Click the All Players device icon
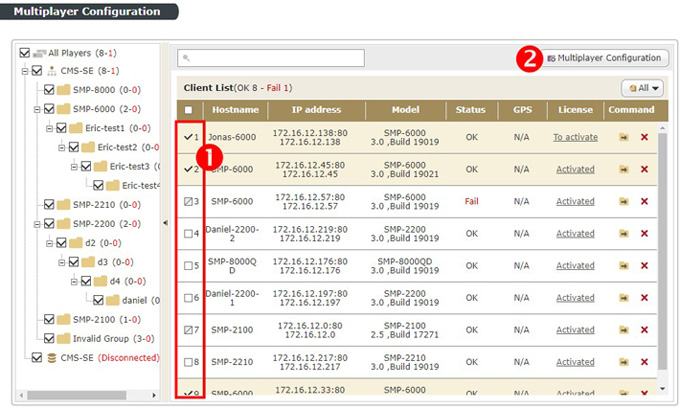 pyautogui.click(x=39, y=53)
